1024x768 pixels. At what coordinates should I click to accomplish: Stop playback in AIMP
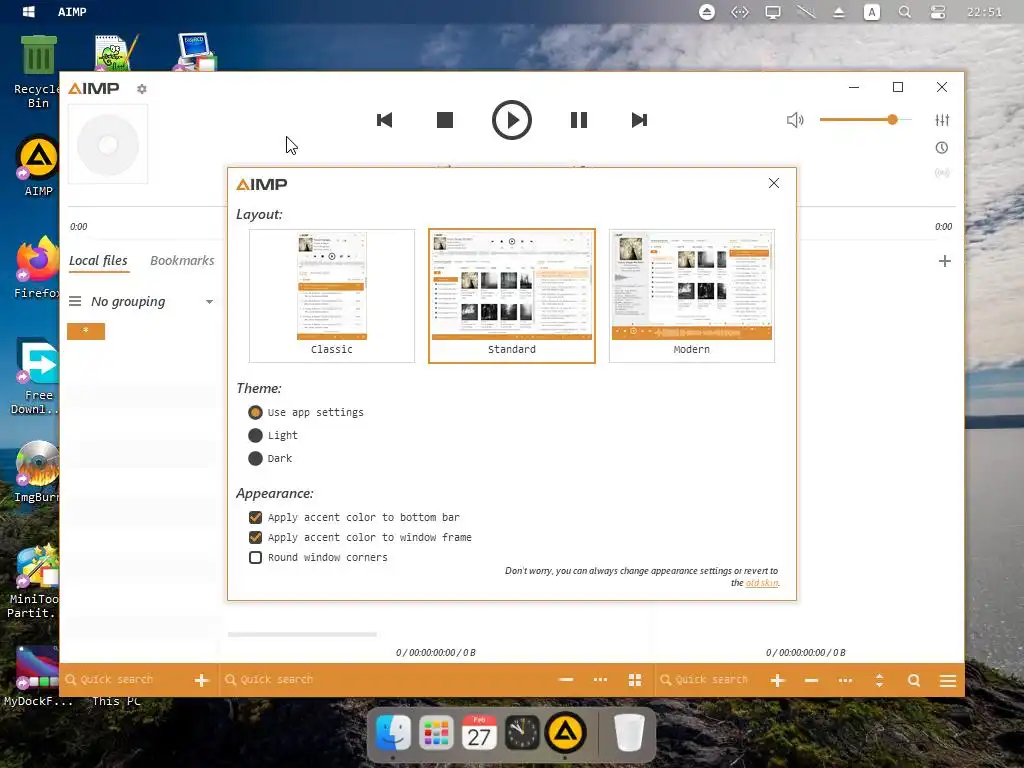[445, 120]
